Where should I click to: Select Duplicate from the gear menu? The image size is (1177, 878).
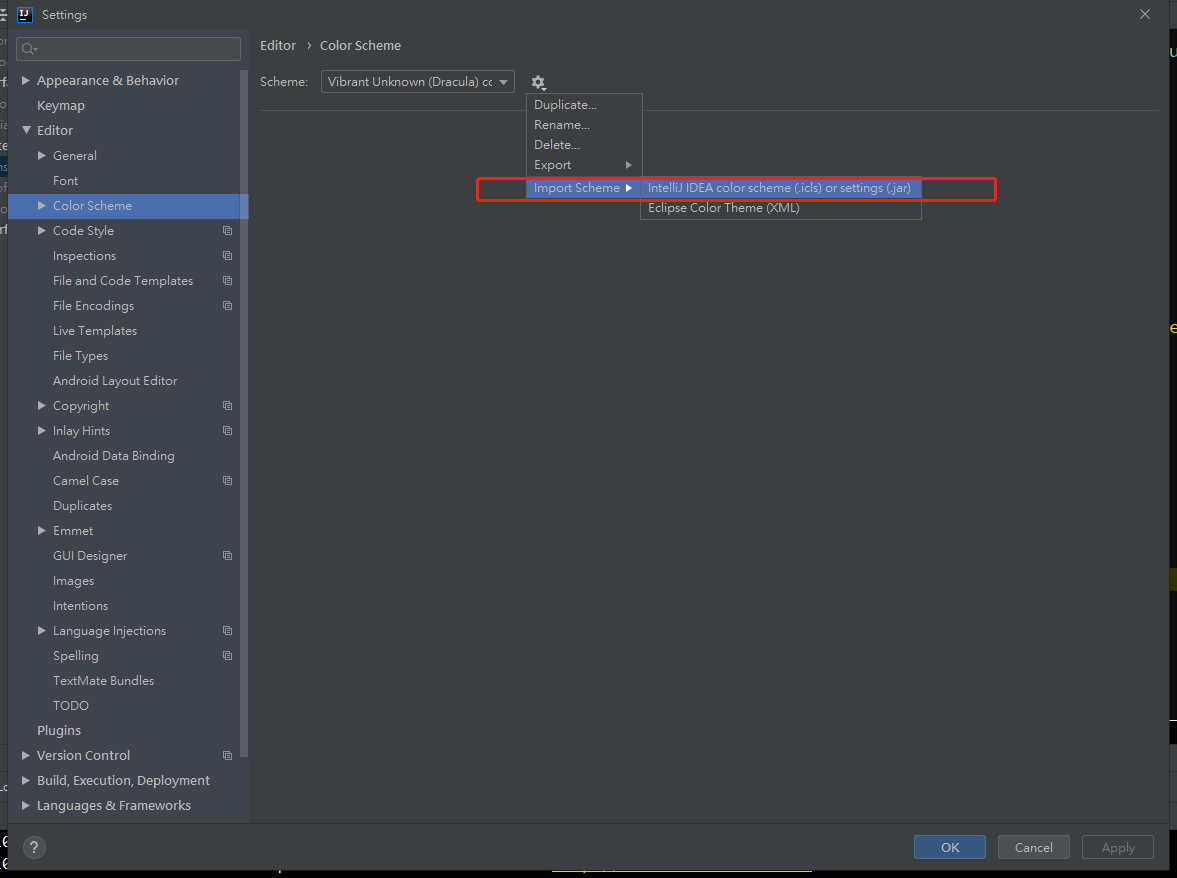click(x=564, y=104)
